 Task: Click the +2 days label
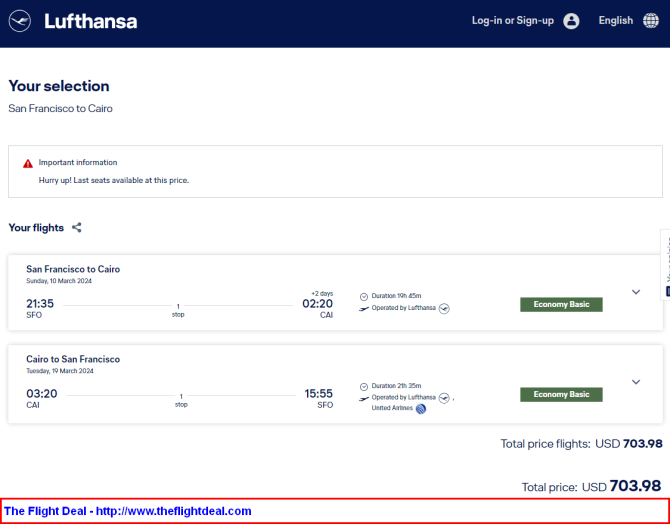(x=322, y=294)
